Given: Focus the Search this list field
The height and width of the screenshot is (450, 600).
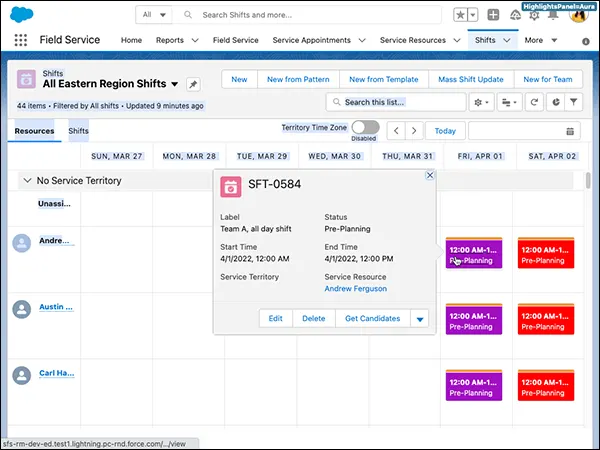Looking at the screenshot, I should 396,102.
